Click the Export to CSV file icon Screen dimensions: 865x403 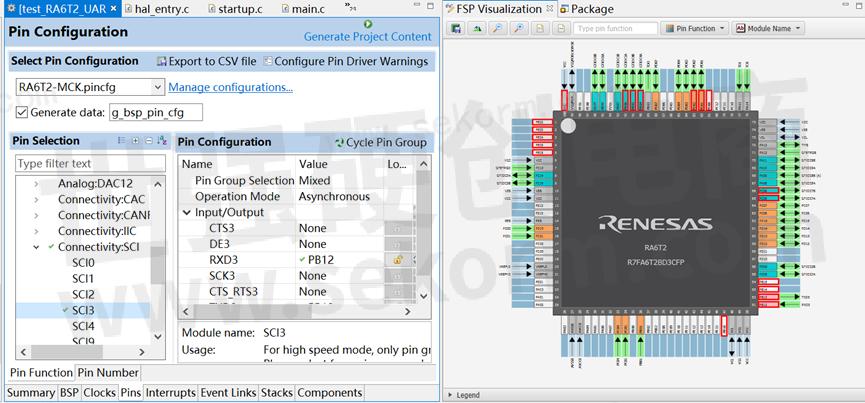point(162,62)
